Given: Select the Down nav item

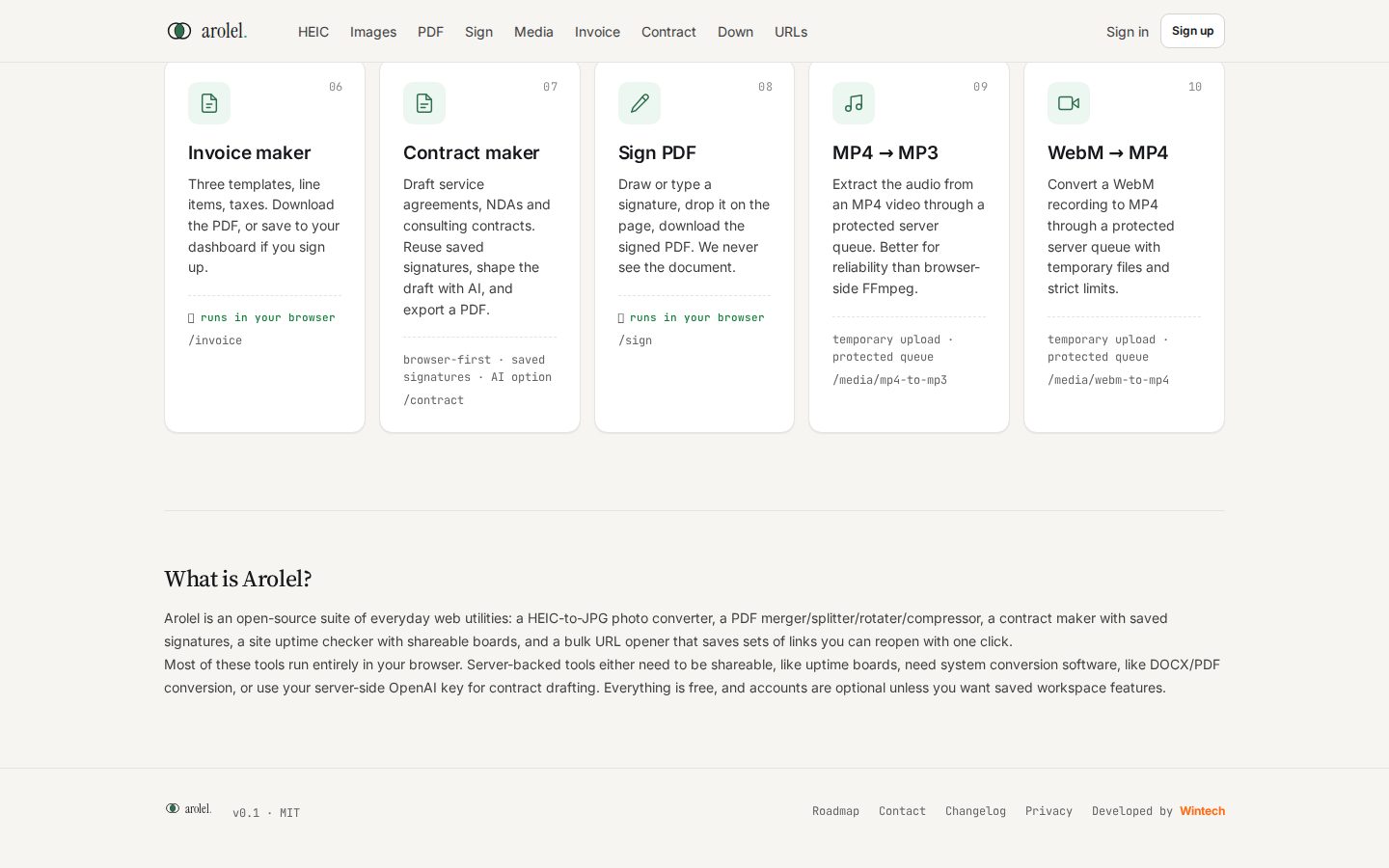Looking at the screenshot, I should pyautogui.click(x=735, y=32).
